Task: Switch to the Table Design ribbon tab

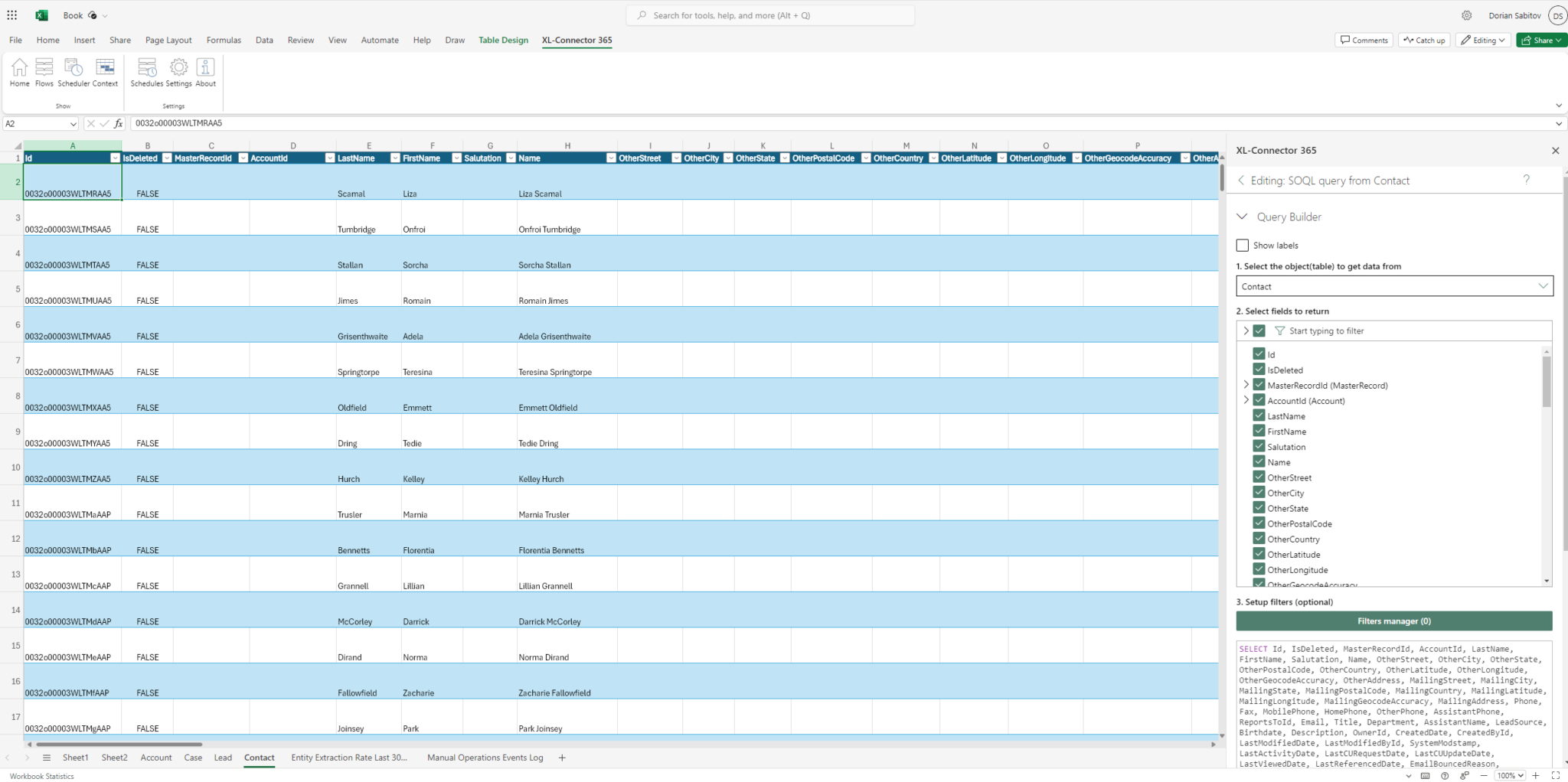Action: (503, 40)
